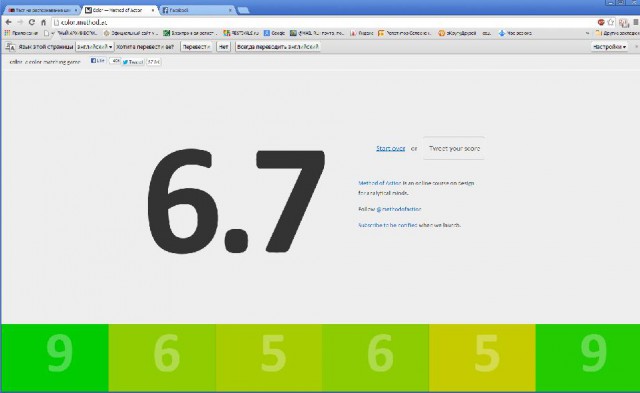Click the Start over link

(x=391, y=149)
